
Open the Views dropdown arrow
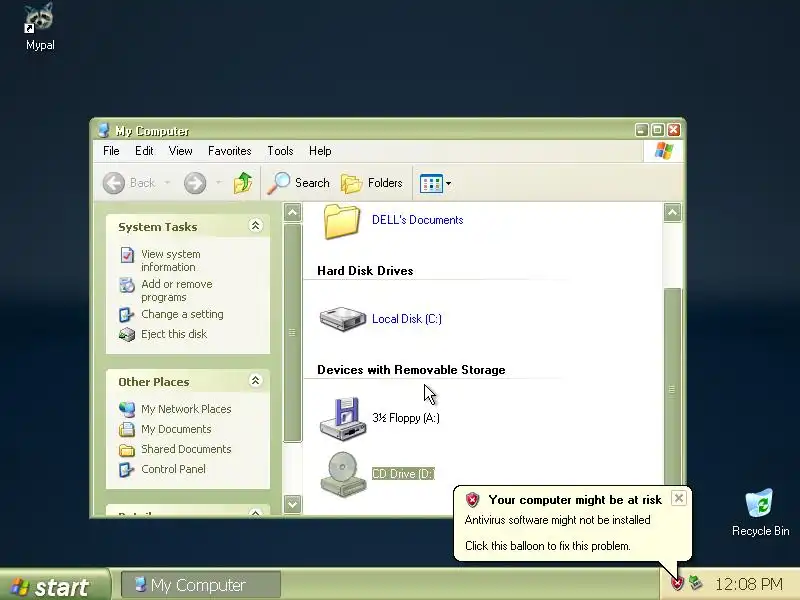(x=448, y=183)
